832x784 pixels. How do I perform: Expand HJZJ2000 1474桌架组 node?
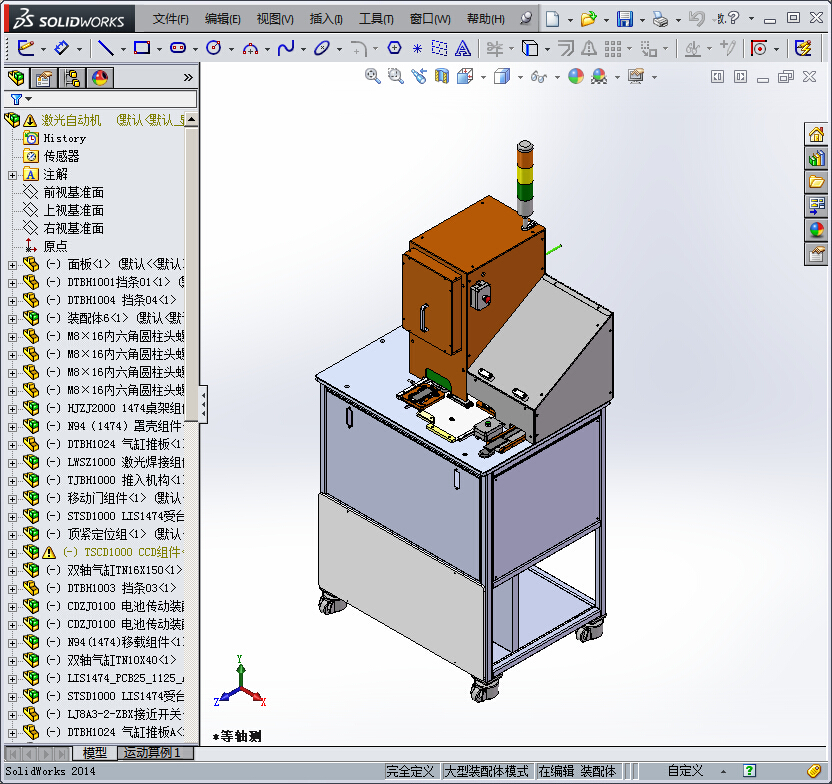click(12, 409)
